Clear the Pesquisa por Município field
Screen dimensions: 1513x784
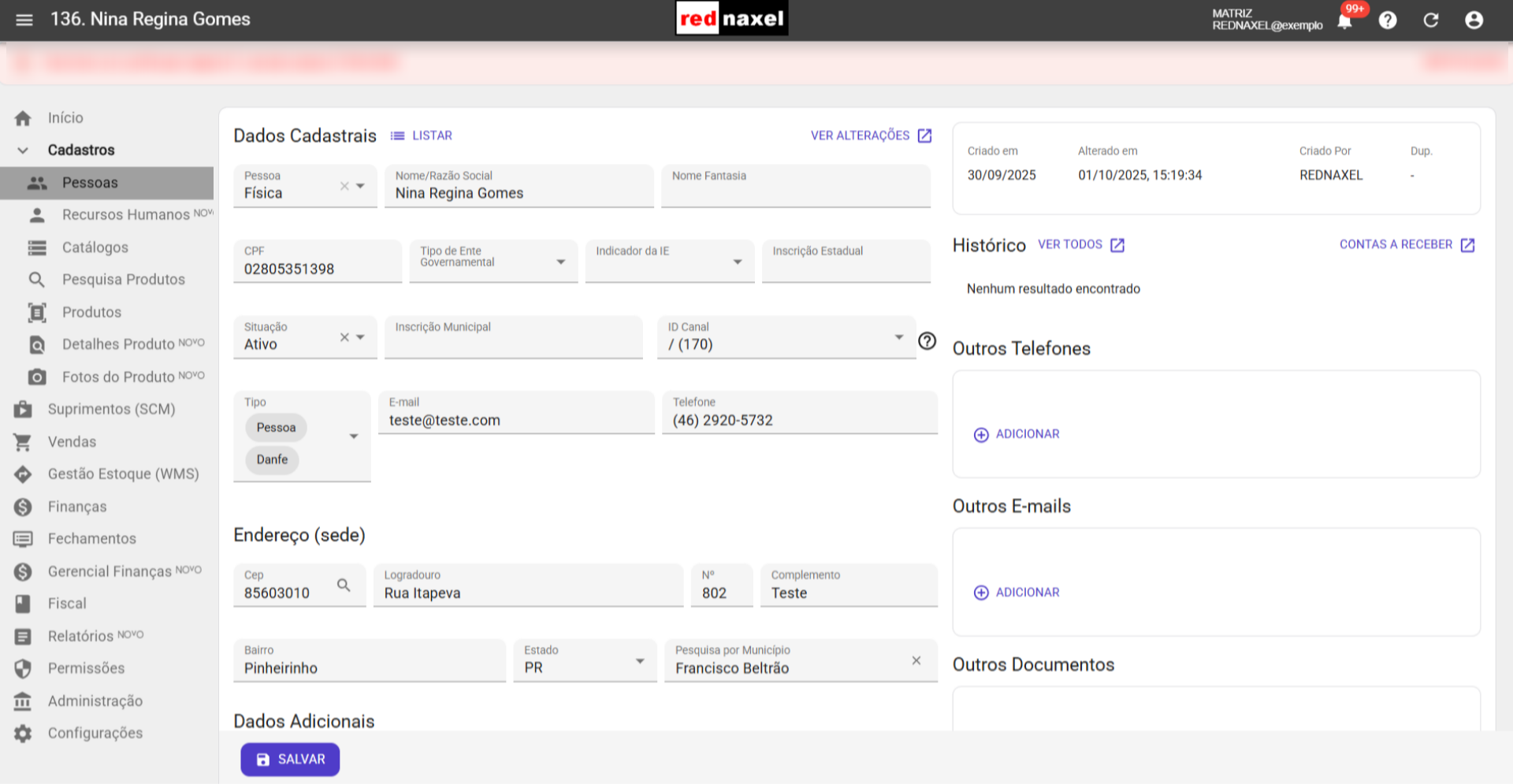click(916, 660)
